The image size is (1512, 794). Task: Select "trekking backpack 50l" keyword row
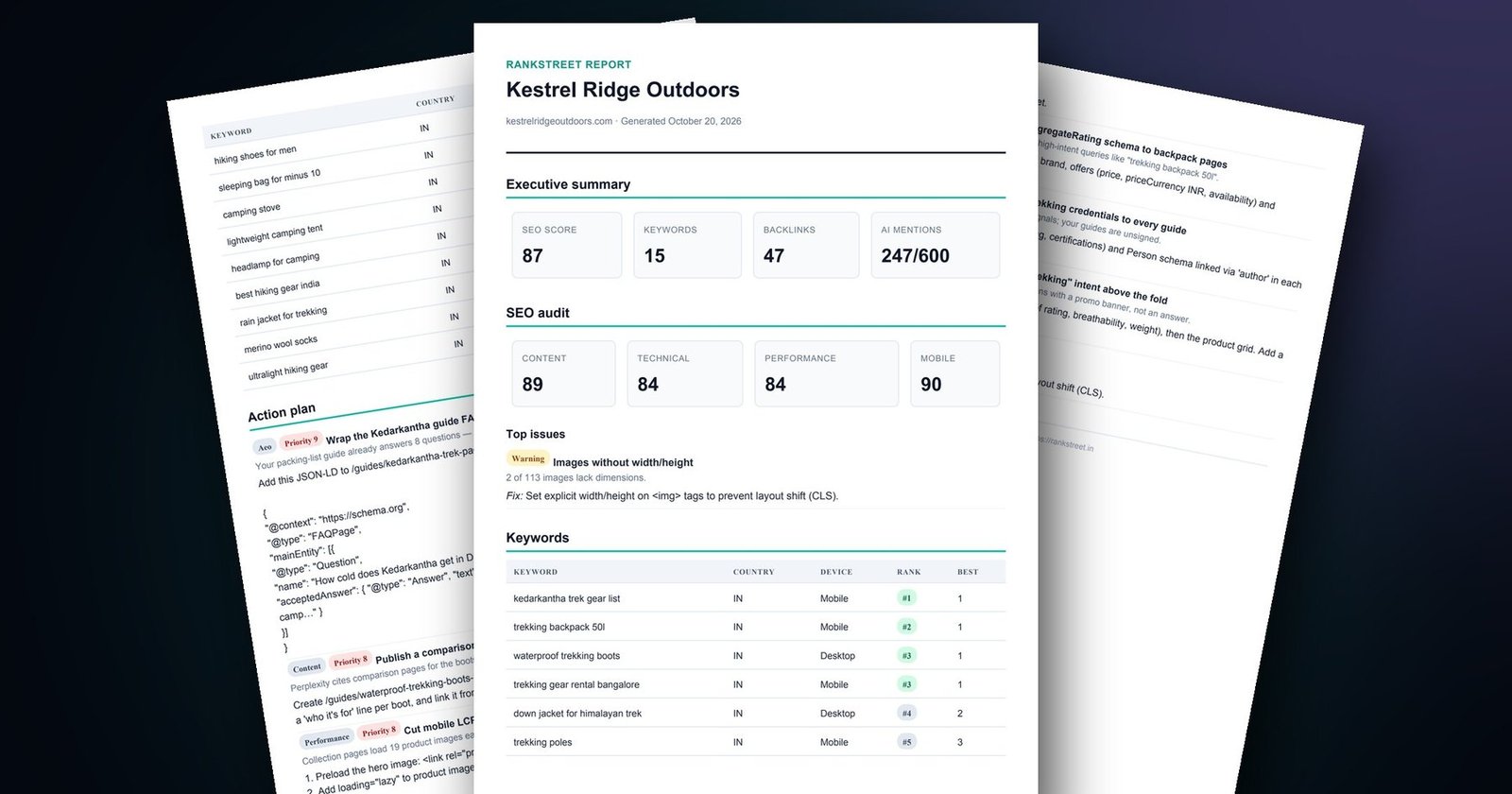tap(756, 627)
